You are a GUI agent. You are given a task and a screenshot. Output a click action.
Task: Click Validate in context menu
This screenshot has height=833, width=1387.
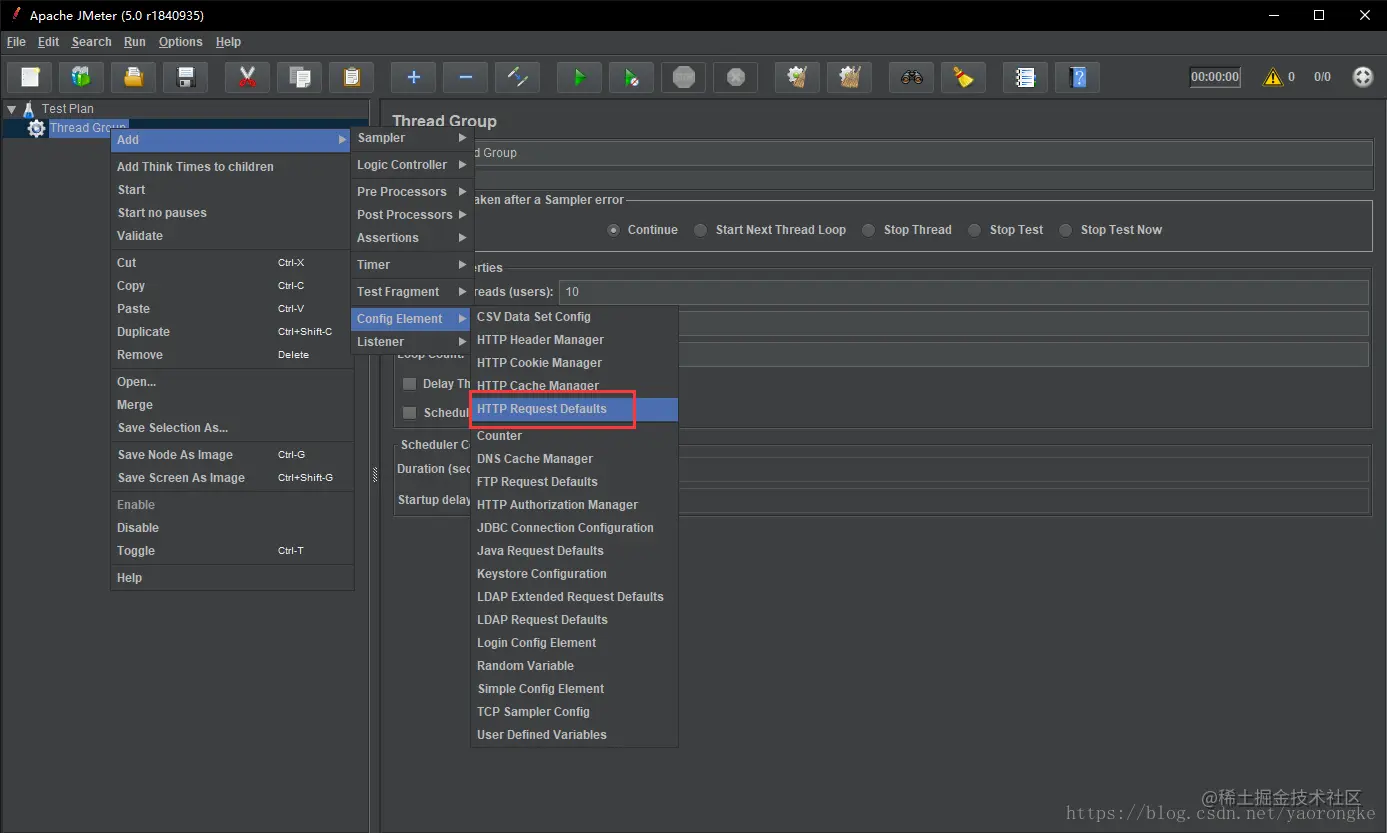232,236
